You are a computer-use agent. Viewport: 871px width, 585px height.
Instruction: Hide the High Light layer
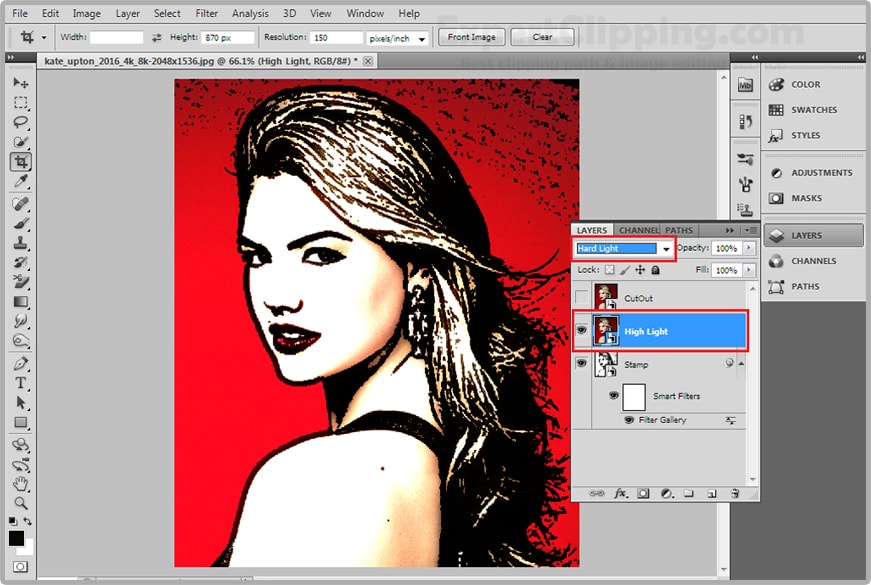[582, 331]
